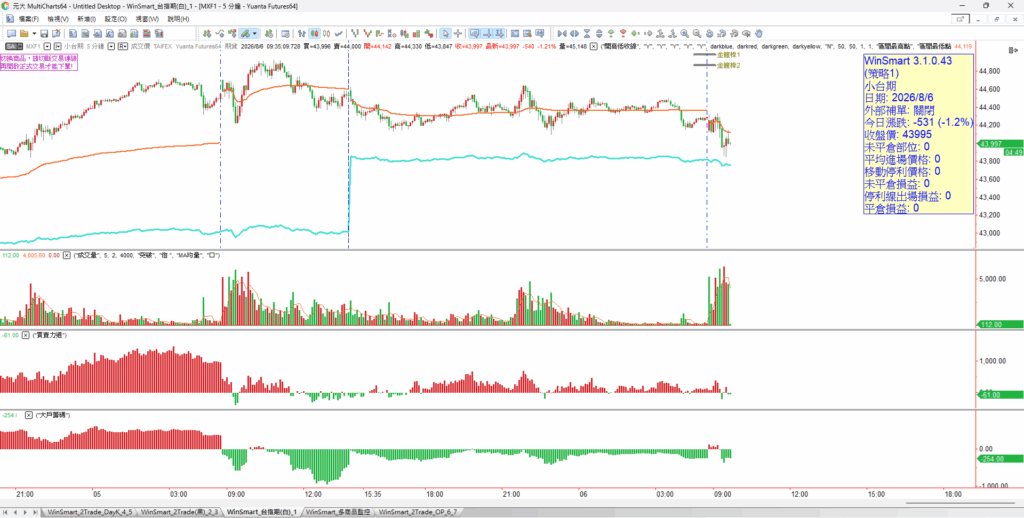Click the zoom in magnifier icon
This screenshot has height=518, width=1024.
point(684,33)
